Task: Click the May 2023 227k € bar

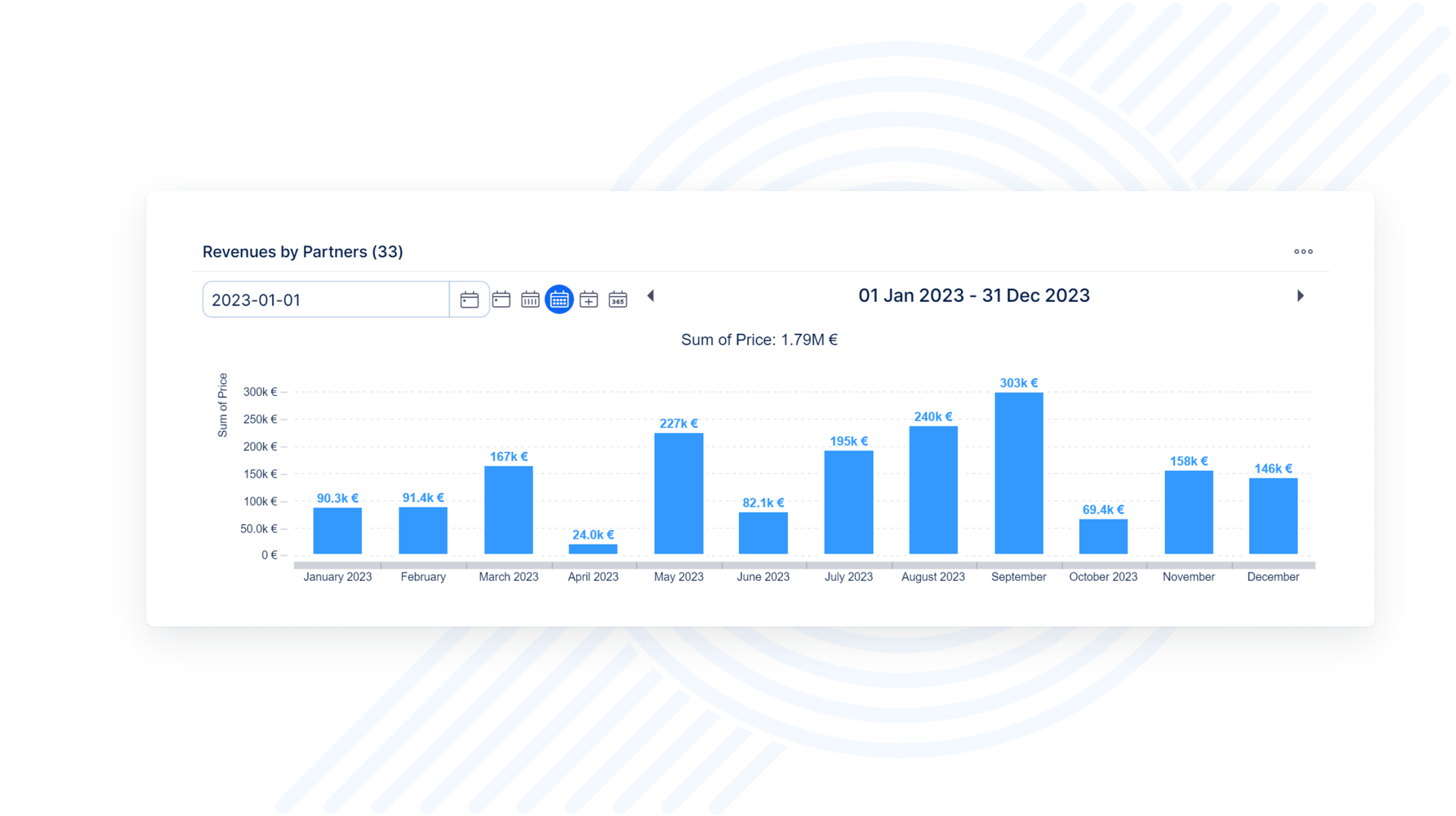Action: [678, 493]
